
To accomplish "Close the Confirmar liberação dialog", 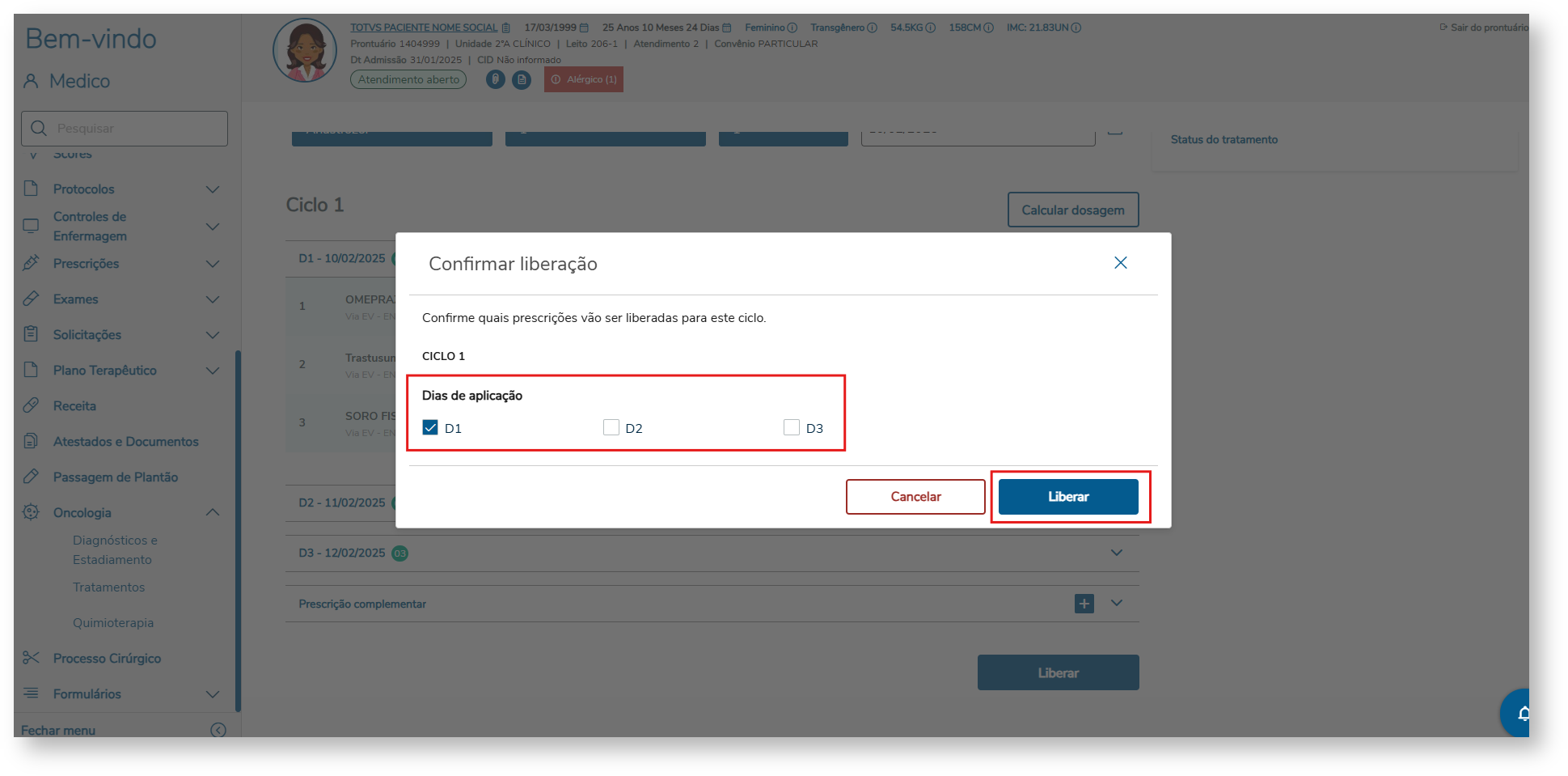I will tap(1120, 263).
